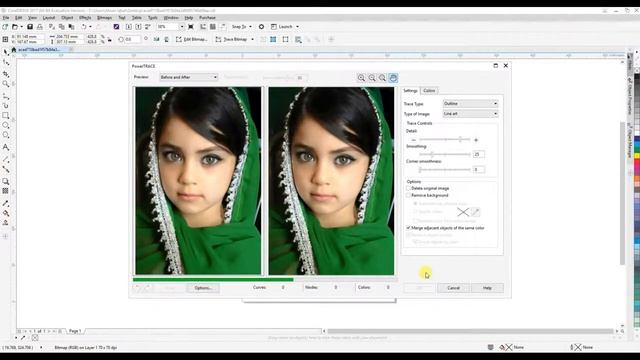This screenshot has height=360, width=640.
Task: Click the Undo arrow icon
Action: click(x=84, y=27)
